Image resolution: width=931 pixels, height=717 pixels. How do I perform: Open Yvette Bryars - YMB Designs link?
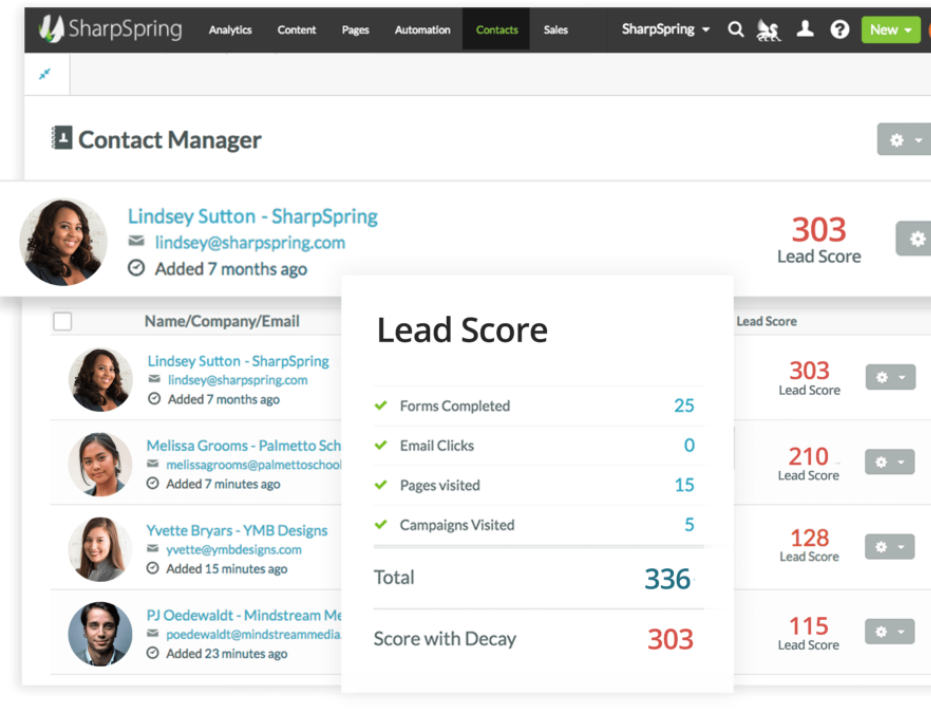[x=237, y=530]
